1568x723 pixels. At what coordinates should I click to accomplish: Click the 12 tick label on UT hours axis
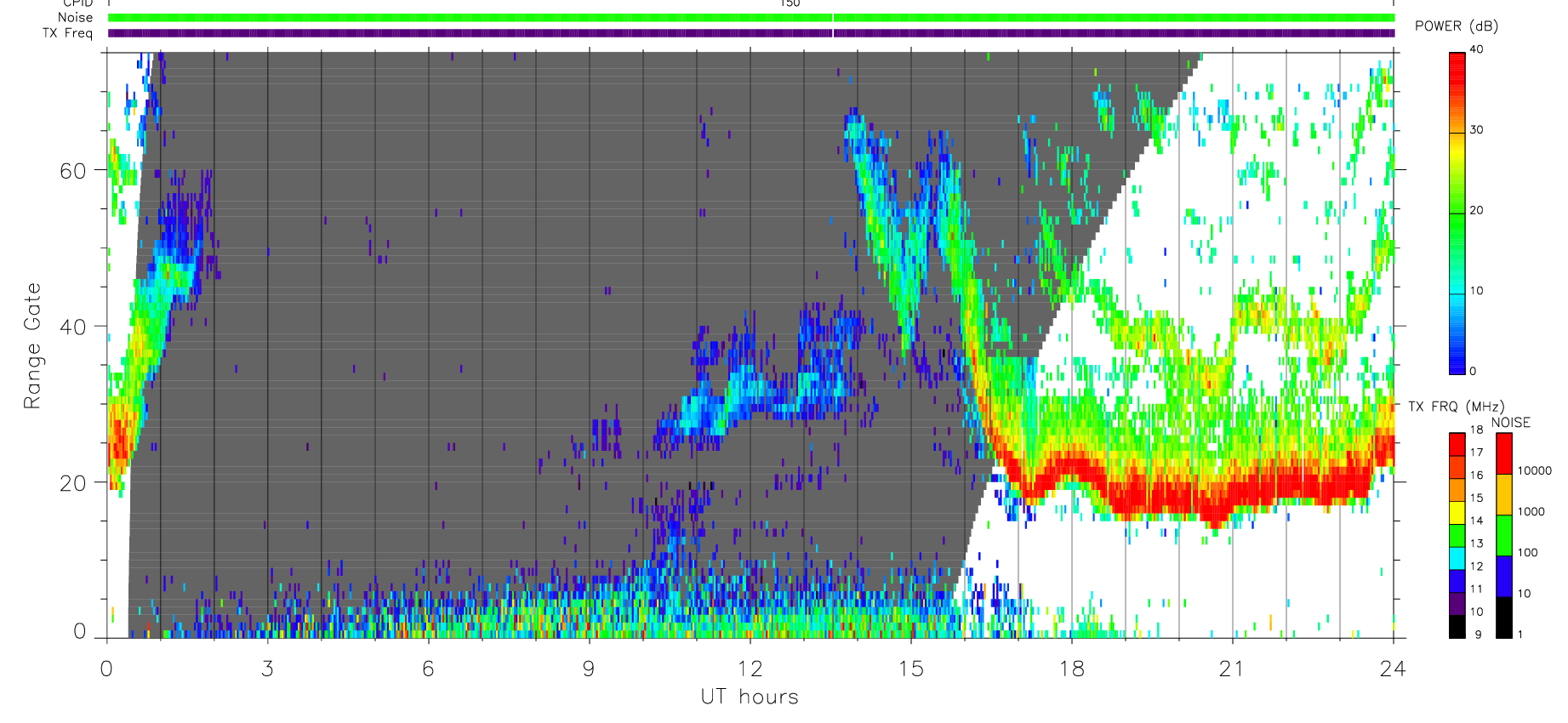[x=750, y=669]
